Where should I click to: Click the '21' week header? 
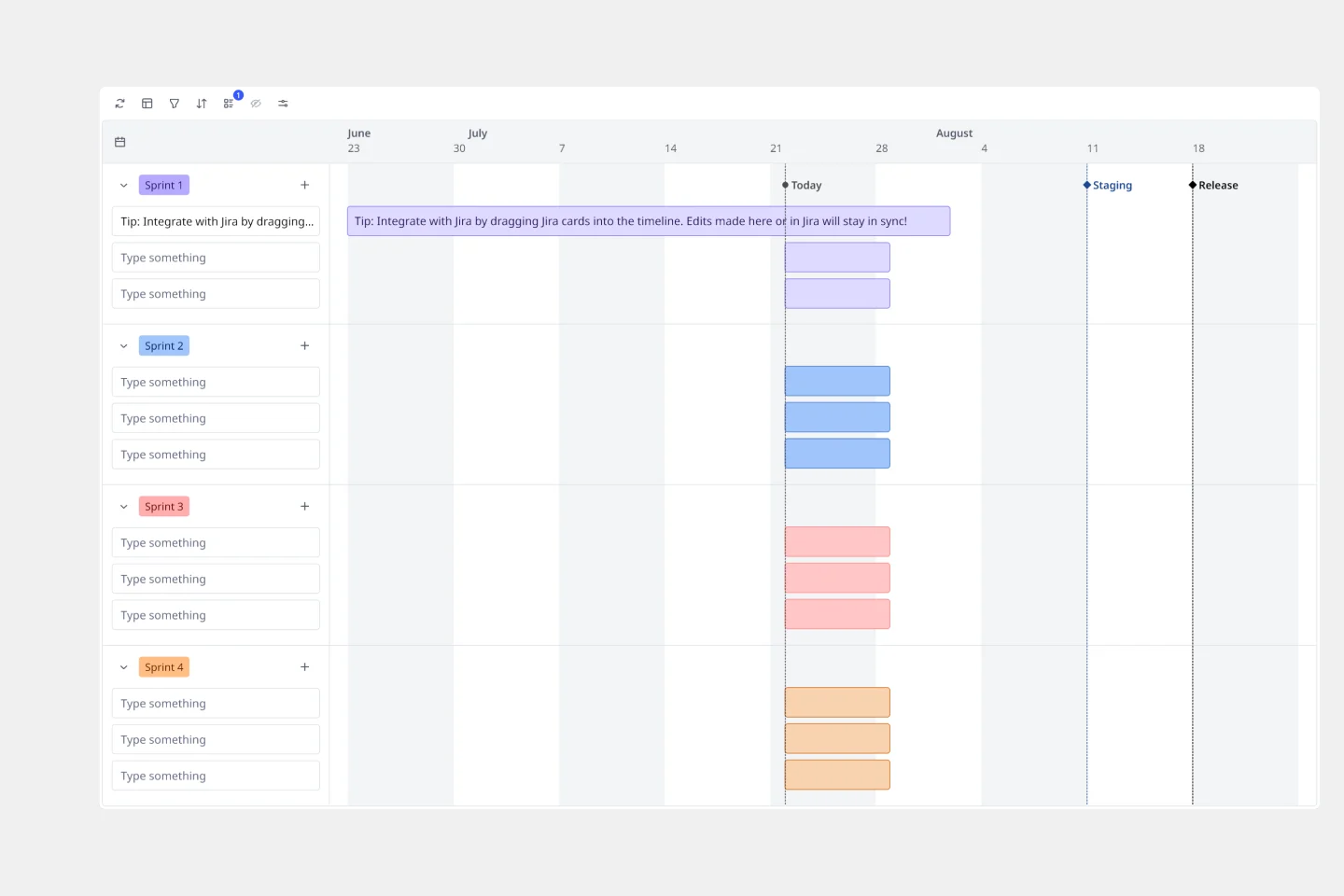(776, 148)
